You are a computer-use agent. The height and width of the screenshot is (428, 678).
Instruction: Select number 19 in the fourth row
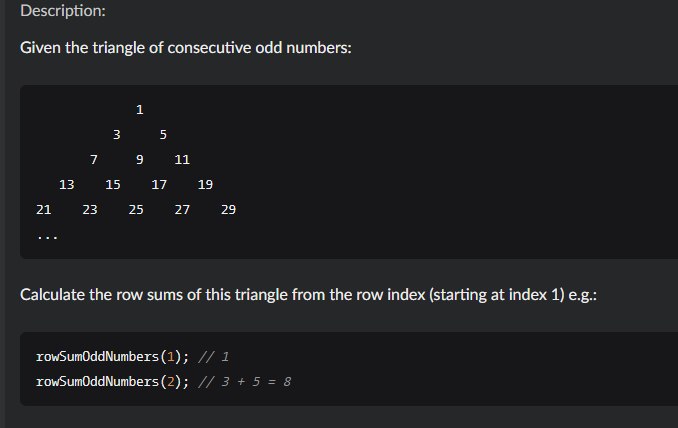pyautogui.click(x=205, y=184)
